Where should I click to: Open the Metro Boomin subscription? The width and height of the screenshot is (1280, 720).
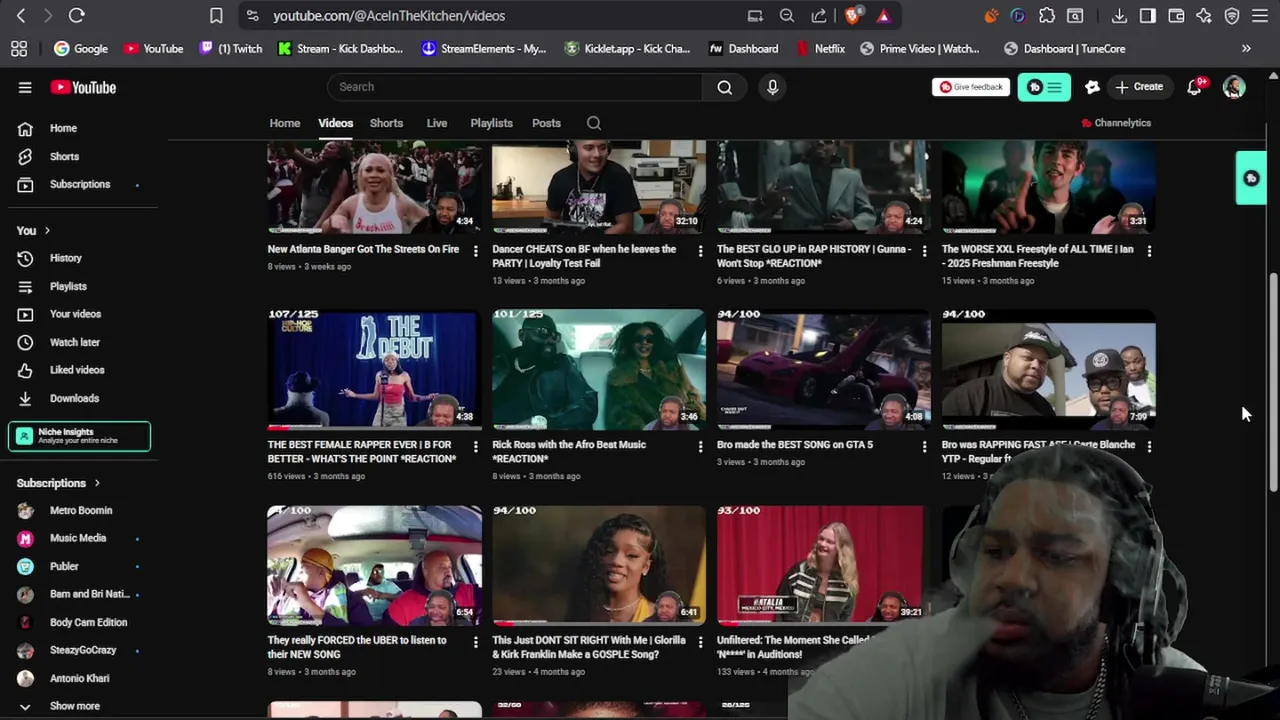click(x=80, y=510)
